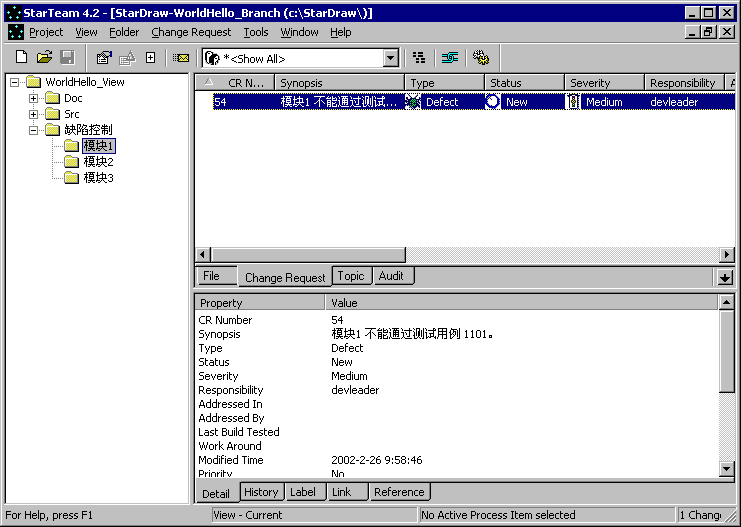Click the New status icon in row 54
Image resolution: width=741 pixels, height=527 pixels.
[492, 102]
